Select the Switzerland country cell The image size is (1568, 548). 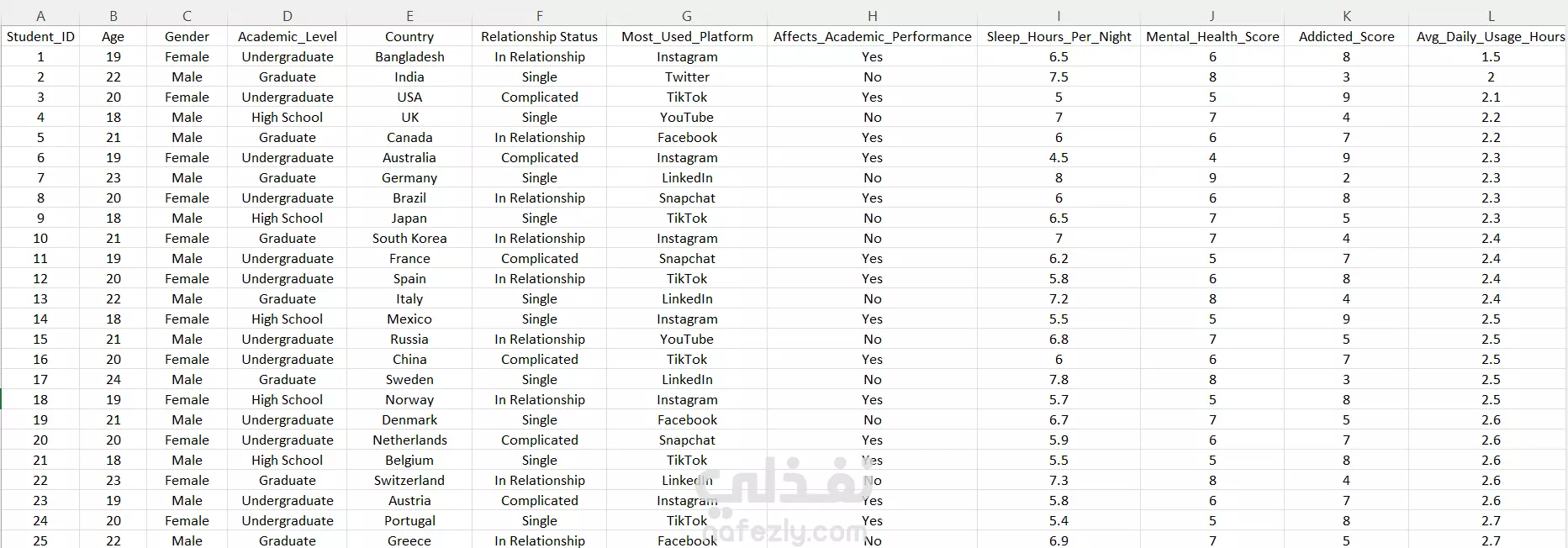[x=409, y=480]
